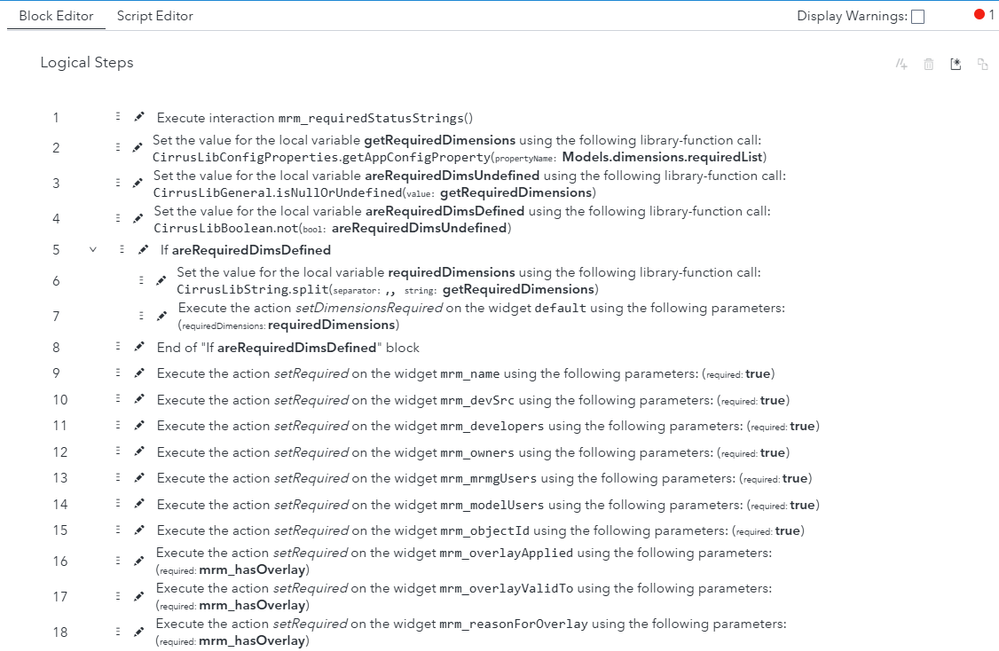Screen dimensions: 999x651
Task: Enable the Display Warnings checkbox
Action: 917,17
